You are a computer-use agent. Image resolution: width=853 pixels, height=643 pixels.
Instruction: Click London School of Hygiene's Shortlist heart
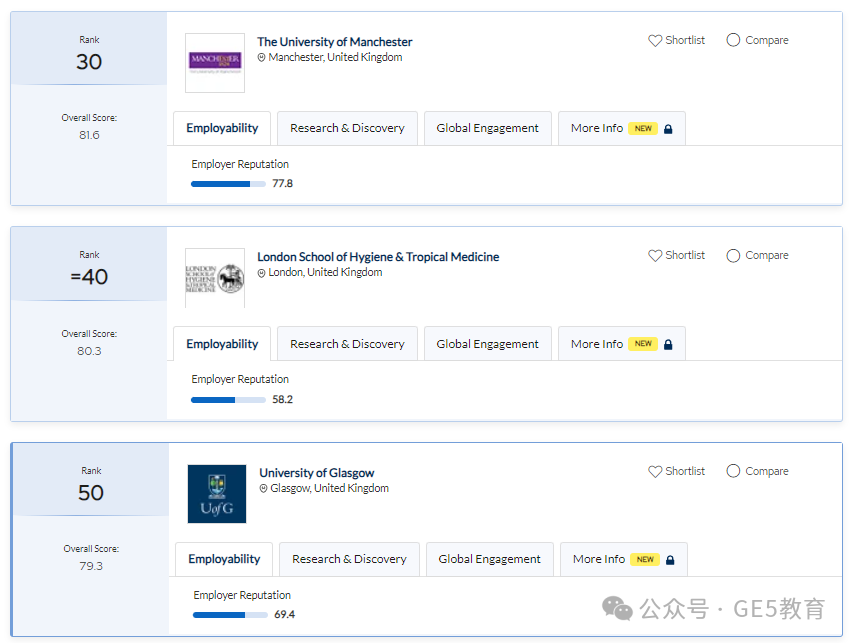pos(655,256)
